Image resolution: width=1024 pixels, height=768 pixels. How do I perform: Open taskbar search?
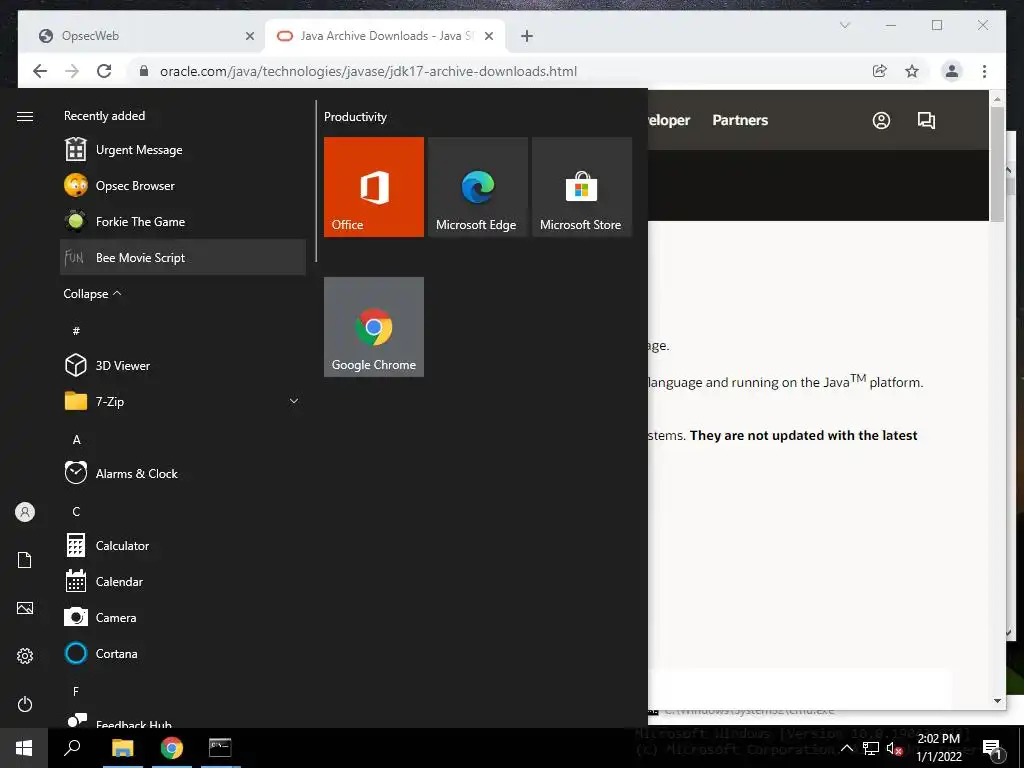coord(72,748)
